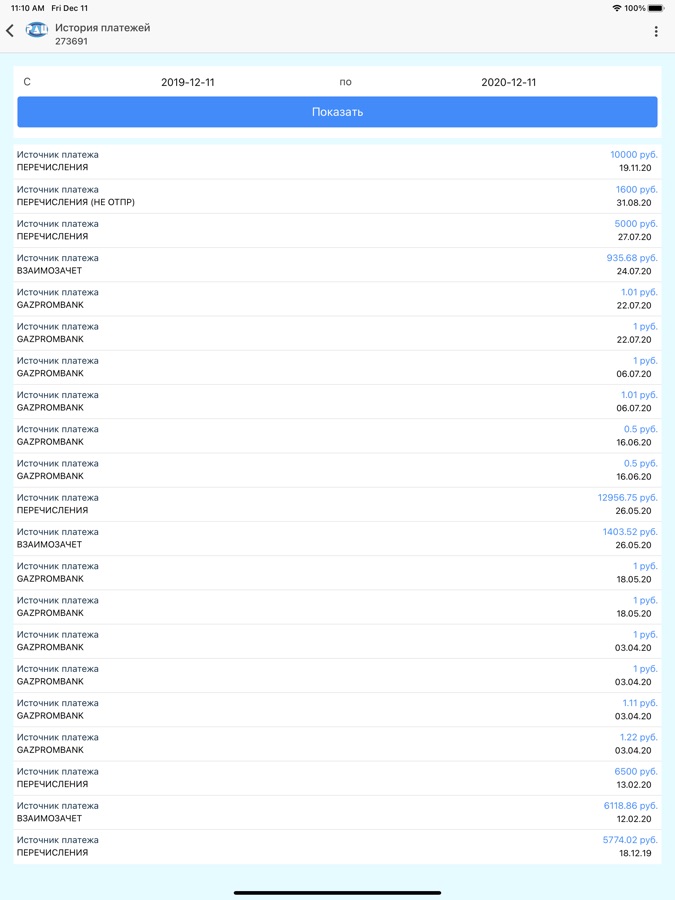This screenshot has height=900, width=675.
Task: Select the 935.68 руб. ВЗАИМОЗАЧЕТ payment
Action: (x=337, y=264)
